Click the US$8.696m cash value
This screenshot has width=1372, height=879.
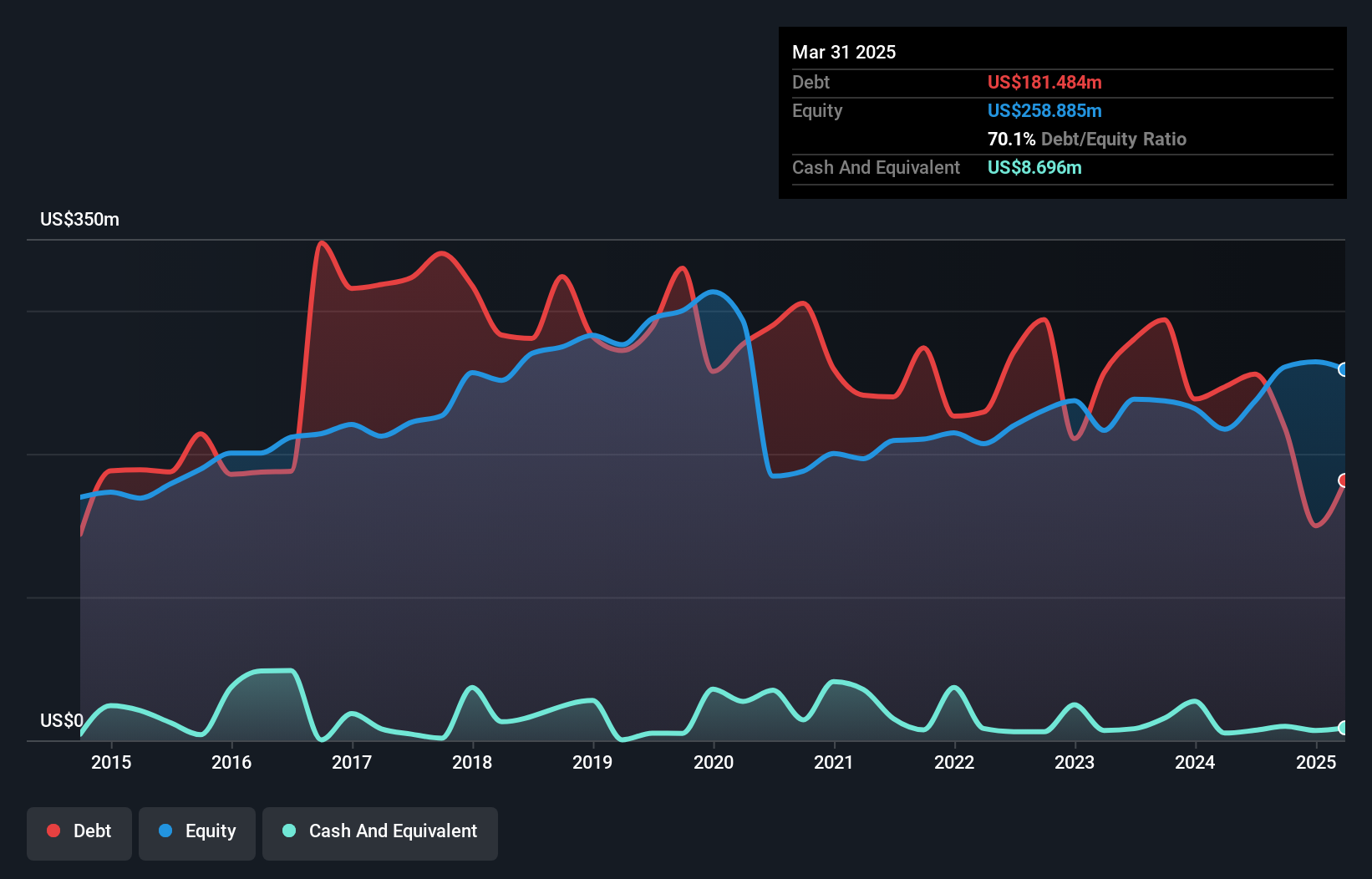[x=1034, y=167]
